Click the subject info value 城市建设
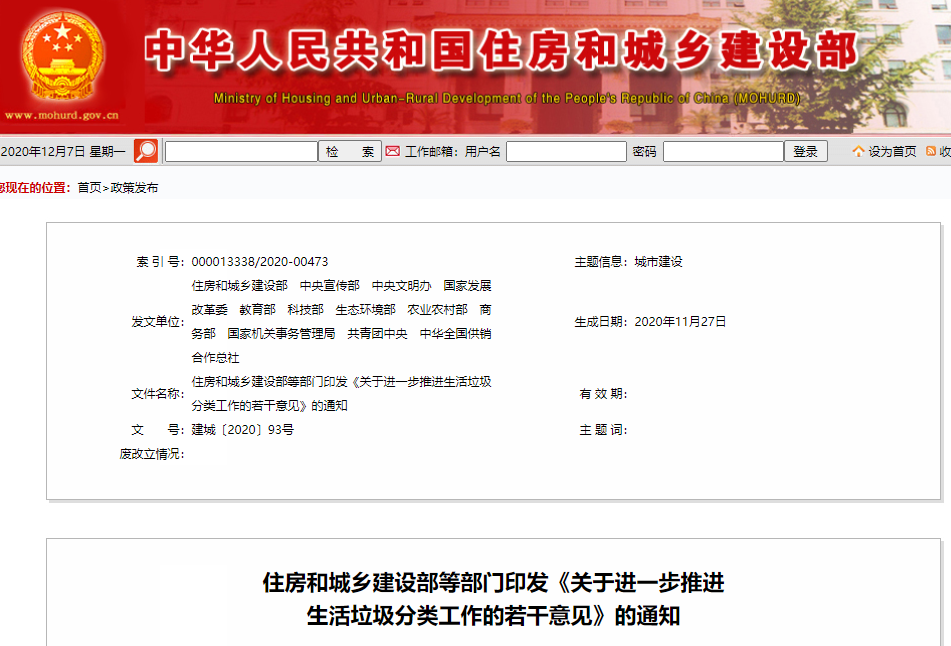 658,262
